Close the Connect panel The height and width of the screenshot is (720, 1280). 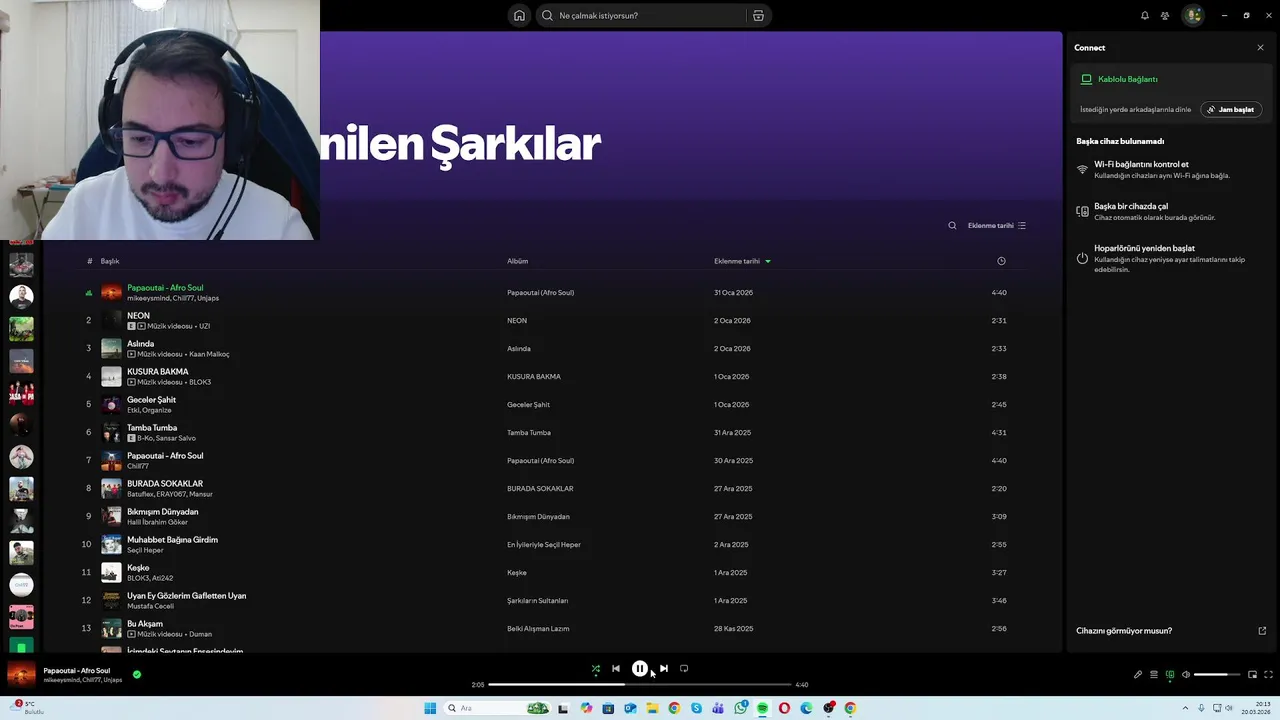click(x=1260, y=48)
